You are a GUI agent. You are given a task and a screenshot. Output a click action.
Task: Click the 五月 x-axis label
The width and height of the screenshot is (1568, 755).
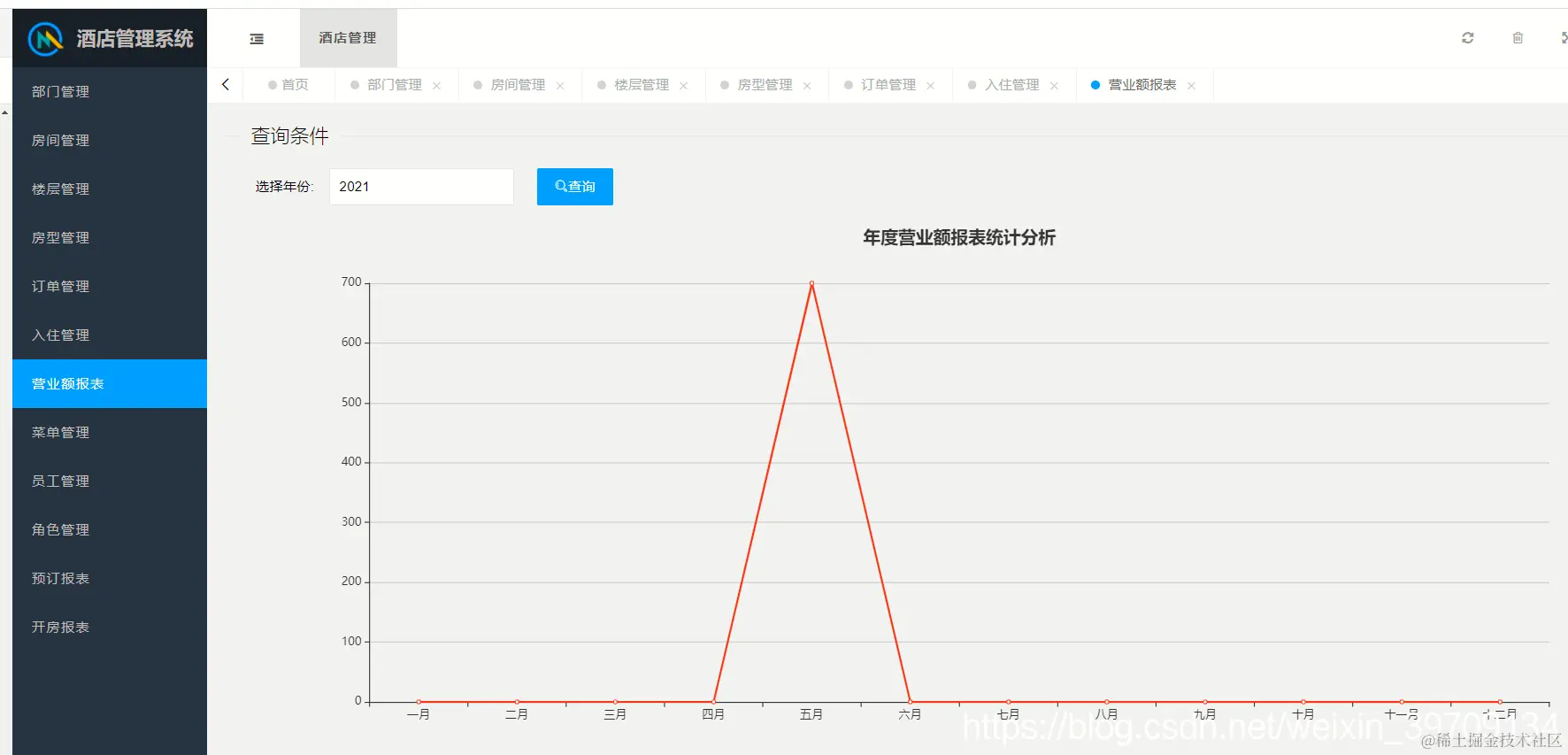pyautogui.click(x=811, y=714)
